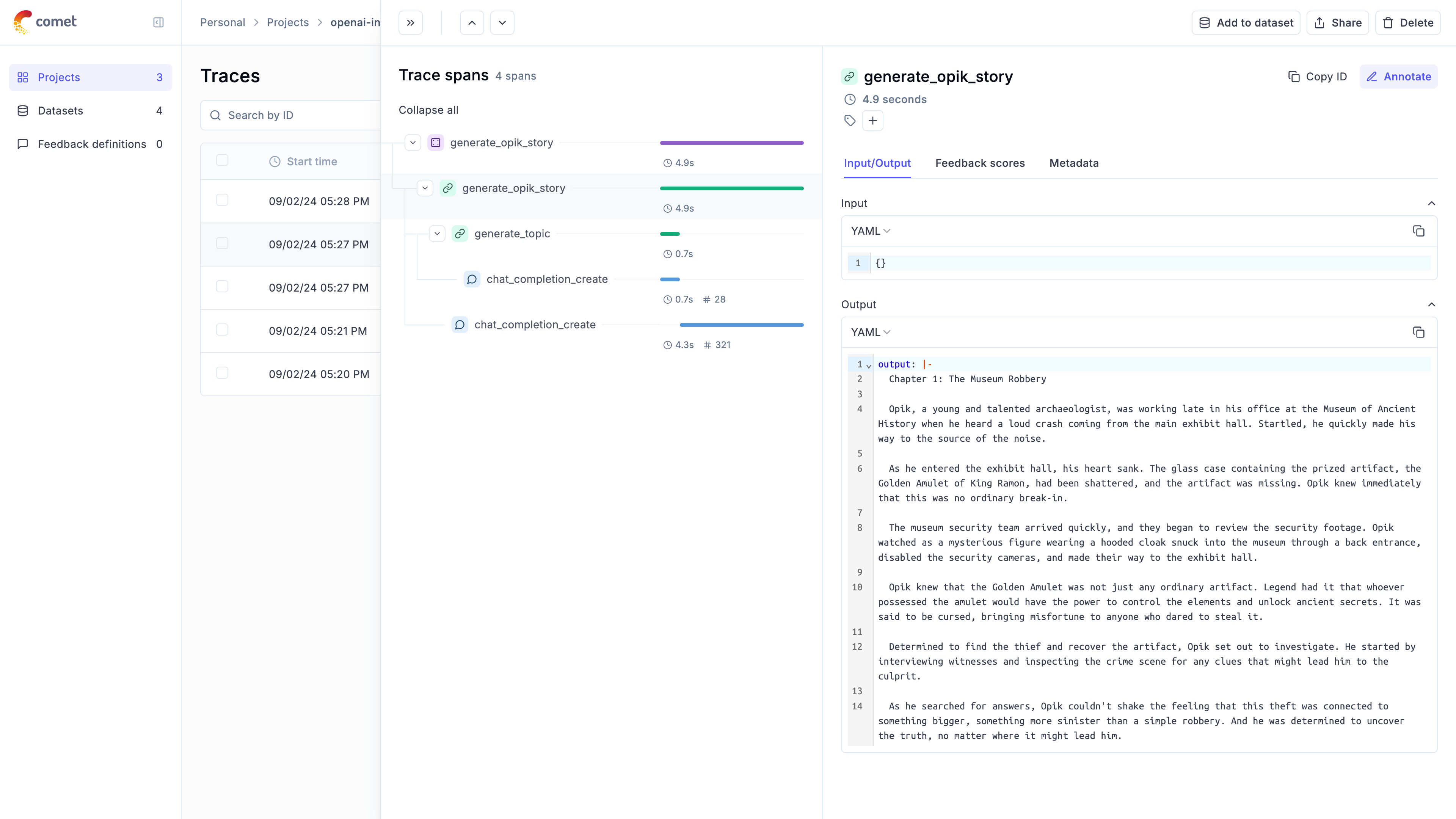The width and height of the screenshot is (1456, 819).
Task: Copy the Input YAML content
Action: pos(1419,231)
